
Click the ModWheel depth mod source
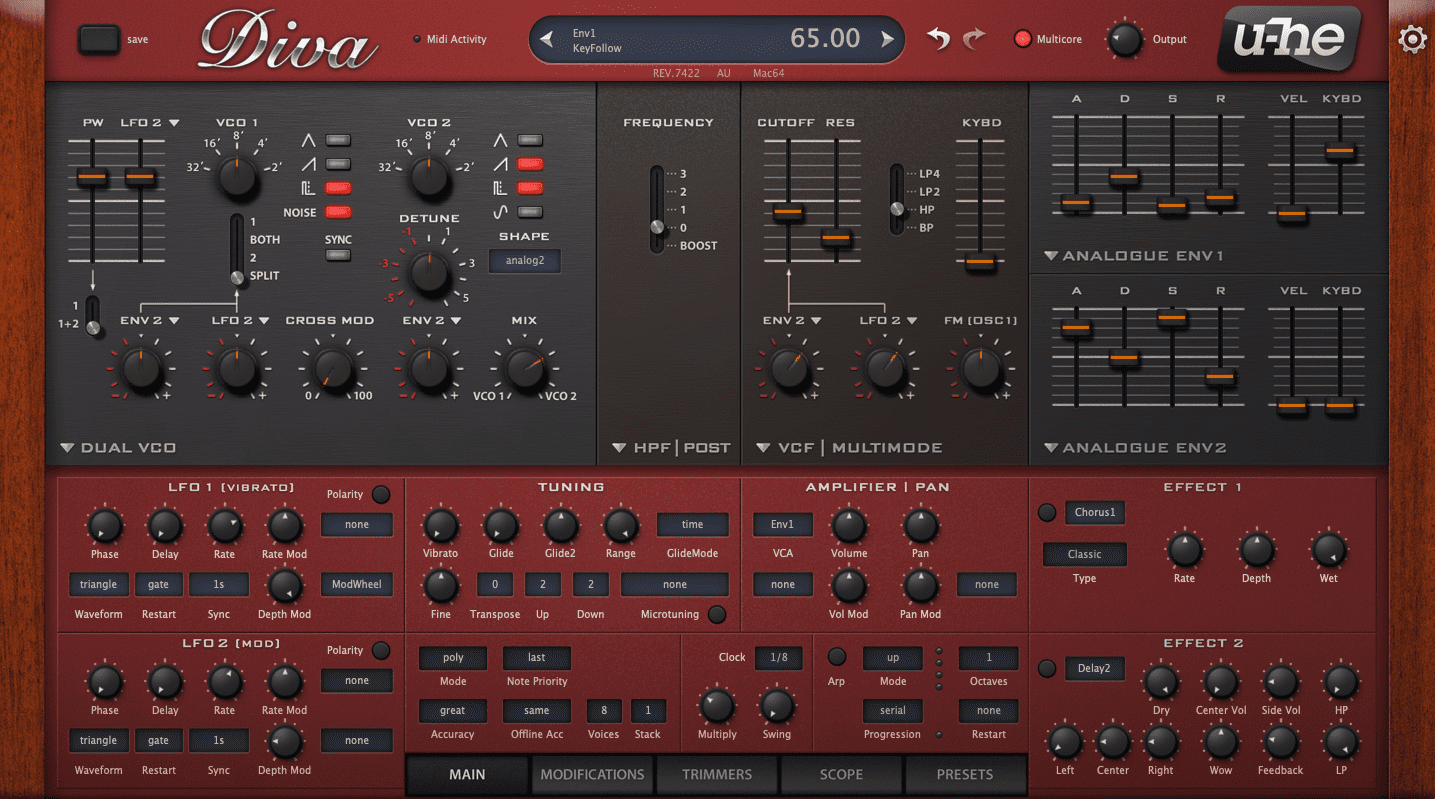click(x=357, y=584)
